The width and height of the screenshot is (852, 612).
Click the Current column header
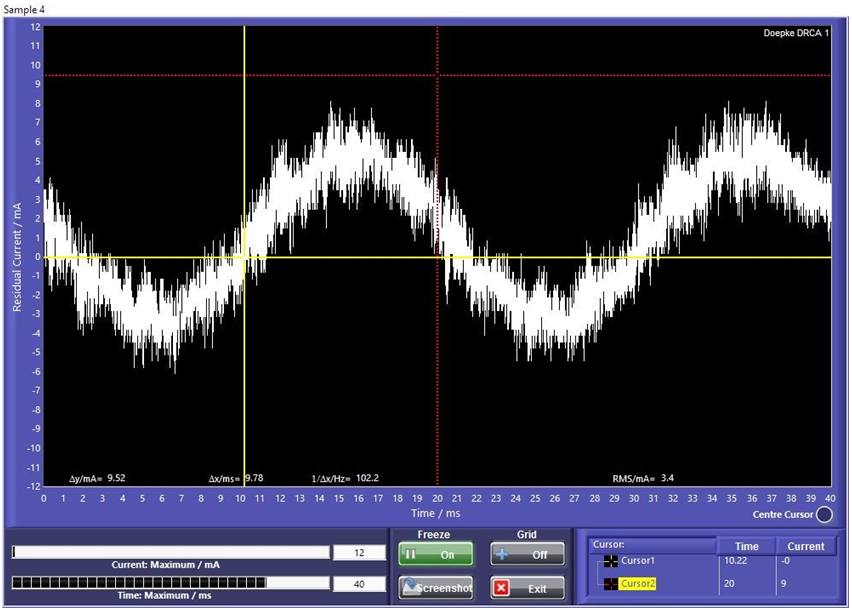[805, 546]
